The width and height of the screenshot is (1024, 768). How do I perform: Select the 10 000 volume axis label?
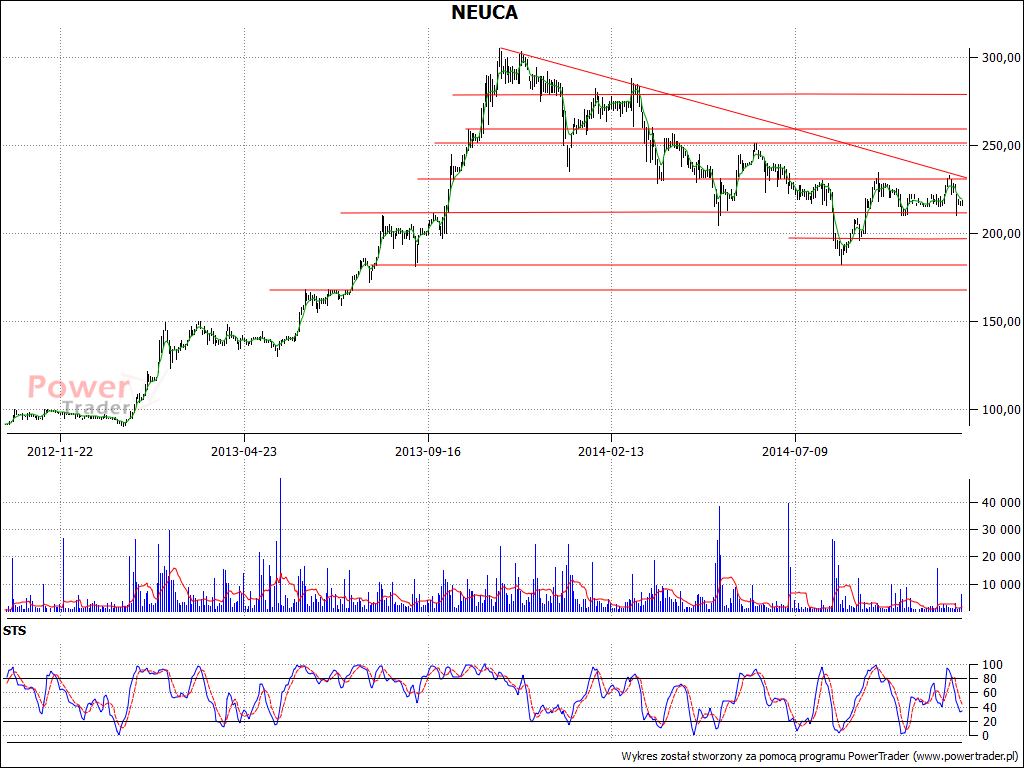1002,584
